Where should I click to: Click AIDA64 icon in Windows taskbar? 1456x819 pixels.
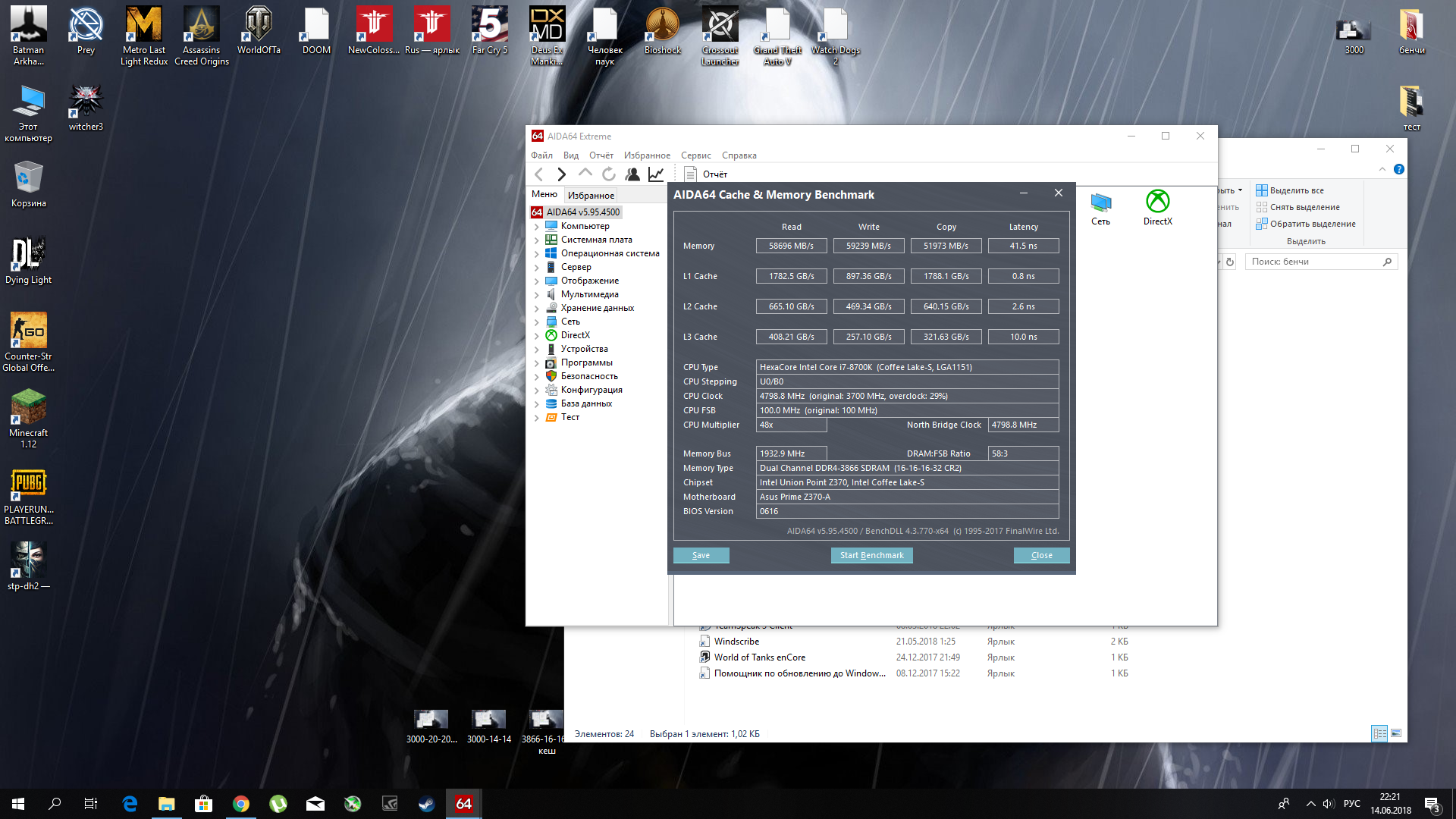(463, 804)
